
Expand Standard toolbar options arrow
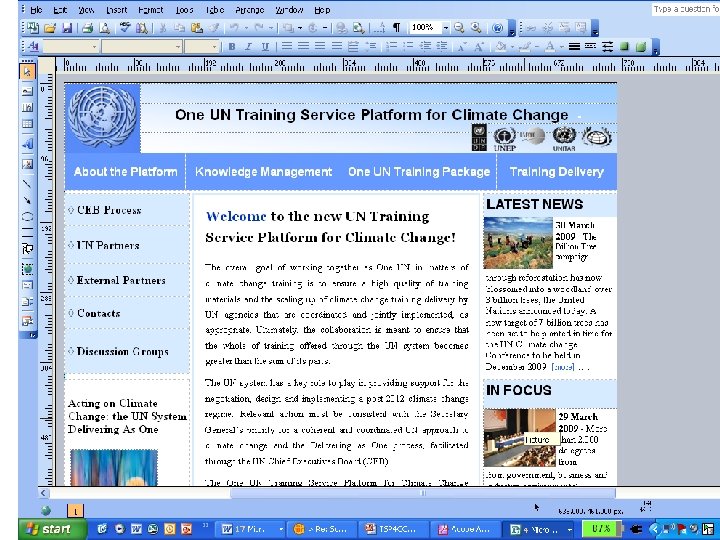click(512, 28)
